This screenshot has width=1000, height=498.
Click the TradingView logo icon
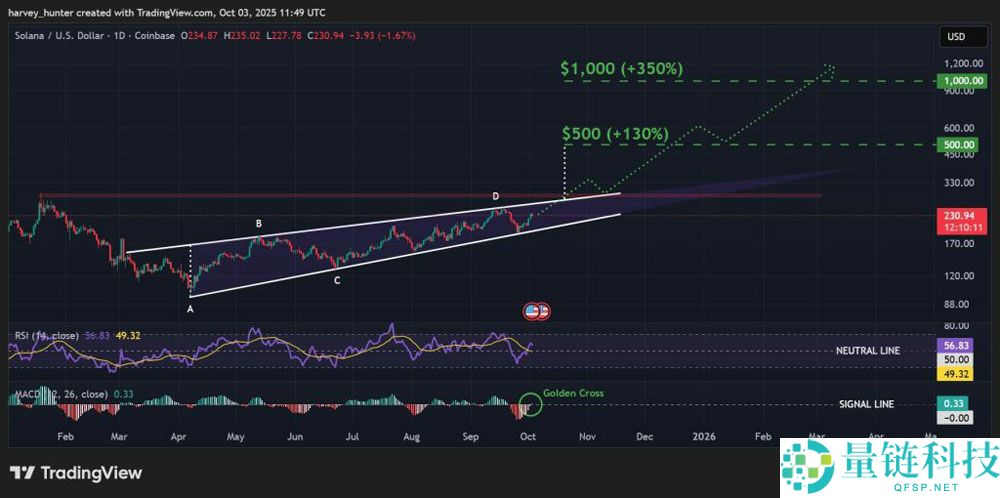[24, 473]
